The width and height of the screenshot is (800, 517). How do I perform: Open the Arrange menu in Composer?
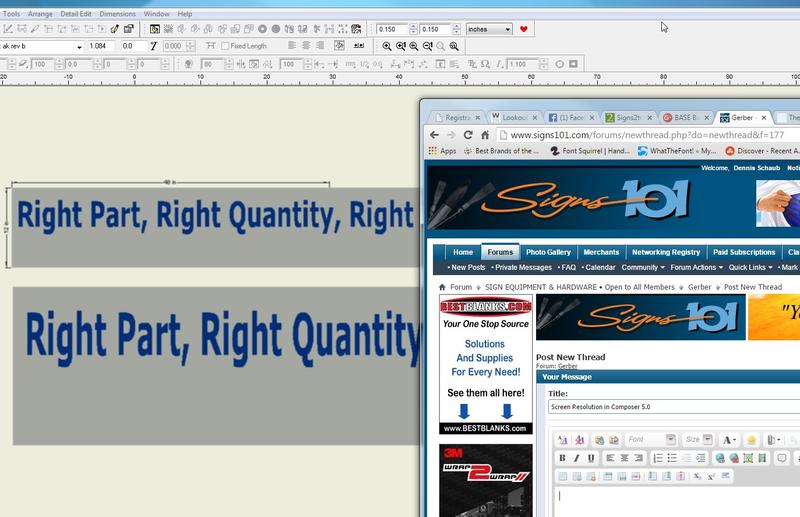pos(40,14)
